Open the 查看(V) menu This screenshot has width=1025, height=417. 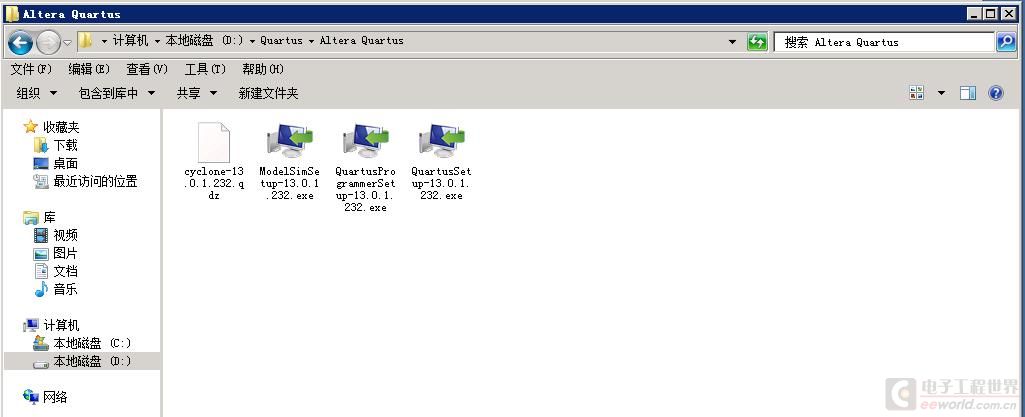pyautogui.click(x=147, y=69)
